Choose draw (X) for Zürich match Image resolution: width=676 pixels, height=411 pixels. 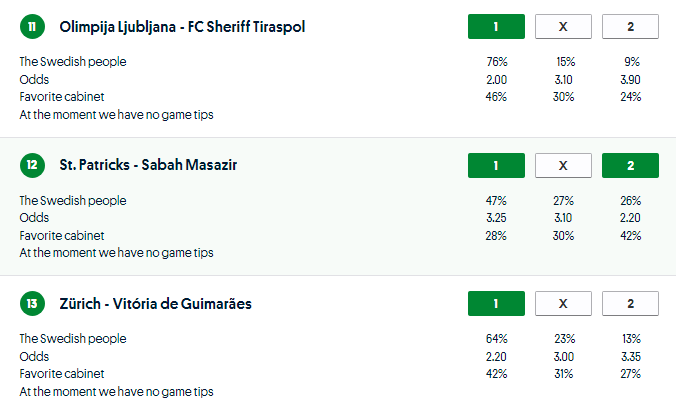[x=563, y=303]
